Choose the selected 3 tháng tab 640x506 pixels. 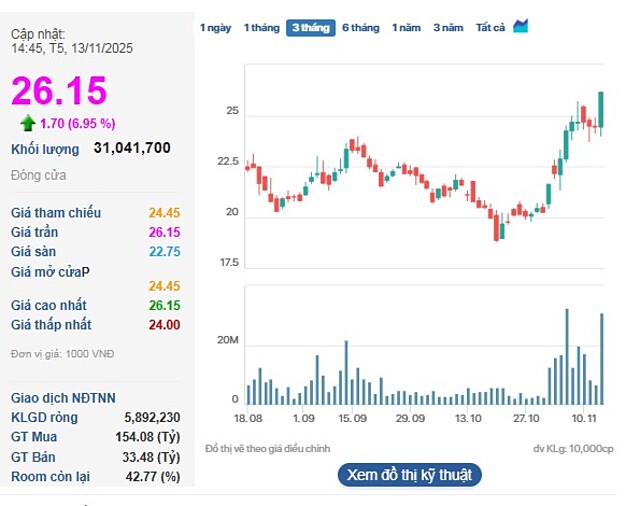coord(310,28)
